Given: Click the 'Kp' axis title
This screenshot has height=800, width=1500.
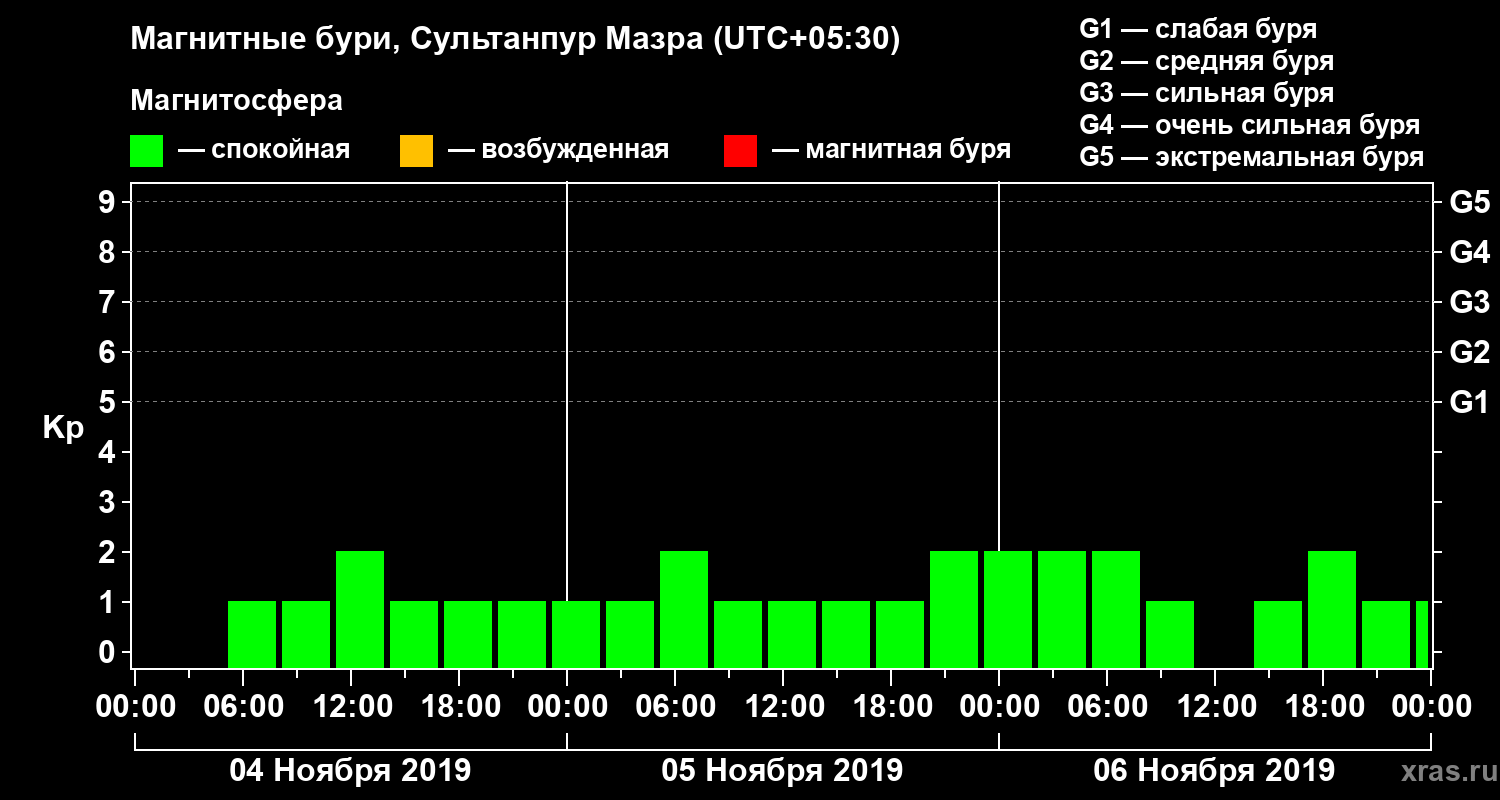Looking at the screenshot, I should click(63, 428).
